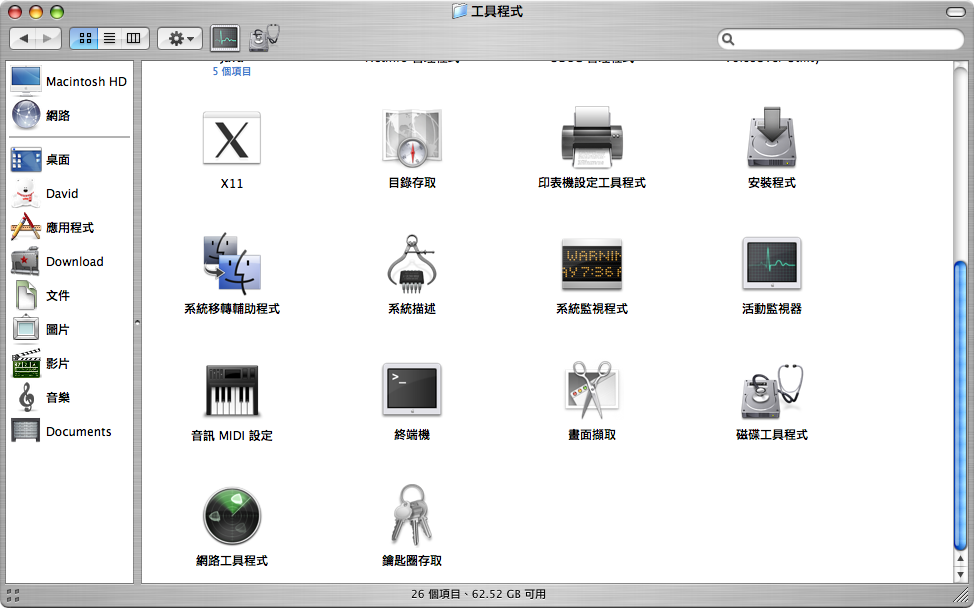The width and height of the screenshot is (974, 608).
Task: Open the 安裝程式 installer icon
Action: coord(771,137)
